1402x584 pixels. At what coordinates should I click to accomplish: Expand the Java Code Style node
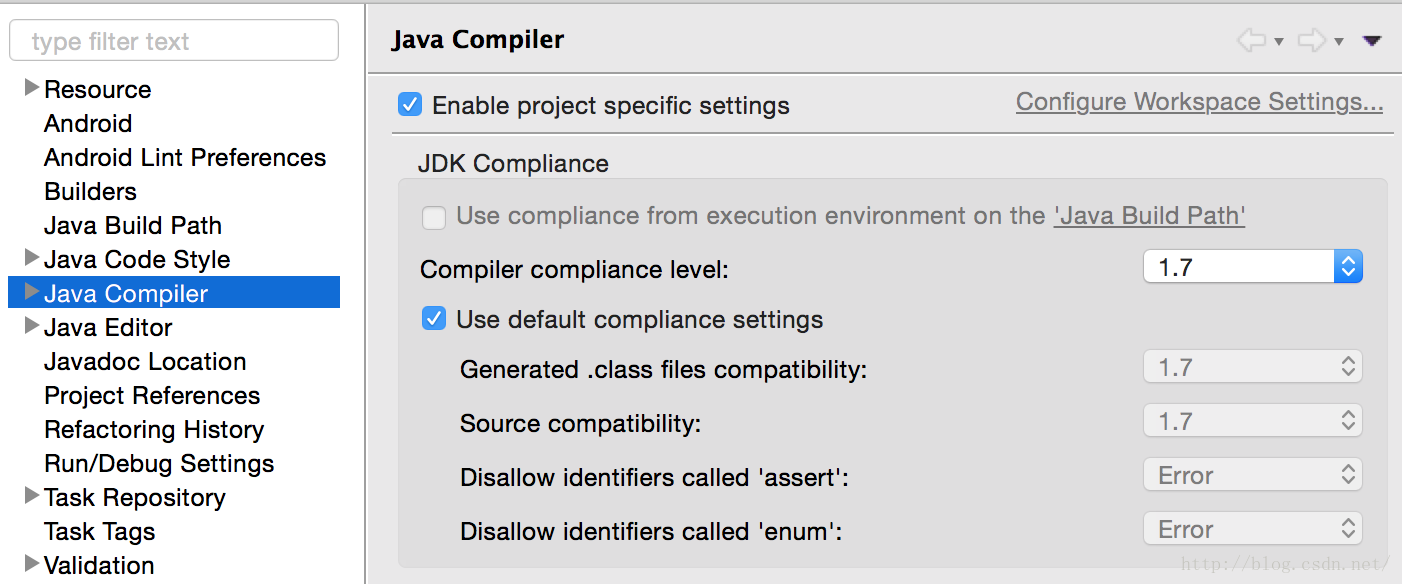click(x=32, y=258)
